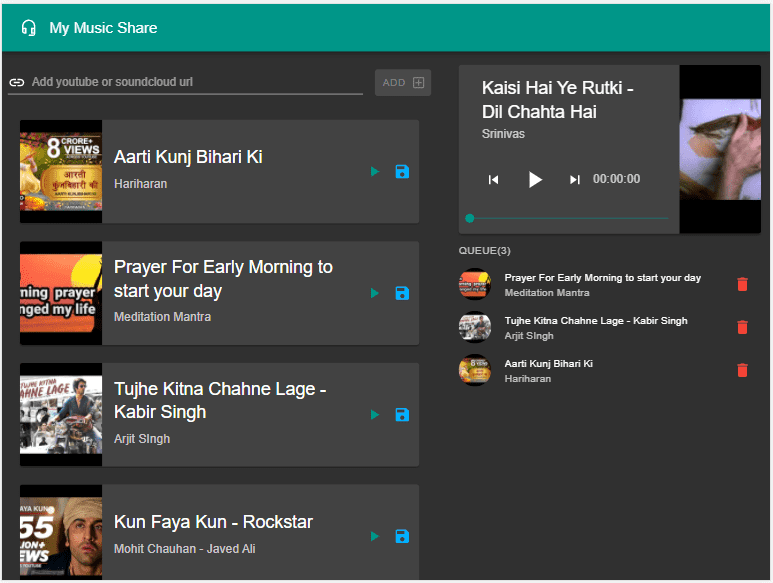
Task: Click Arjit SIngh in queue list
Action: click(x=529, y=336)
